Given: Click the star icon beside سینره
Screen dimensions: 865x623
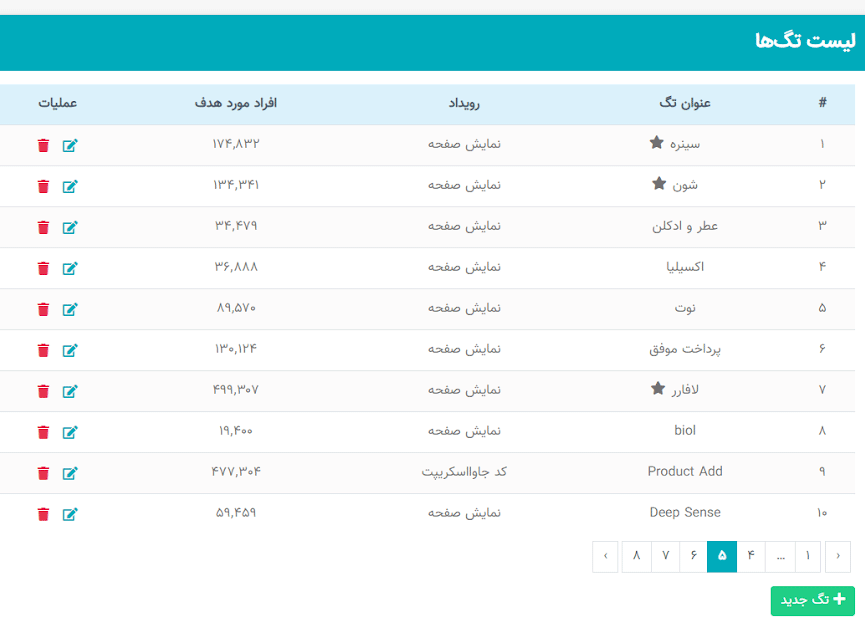Looking at the screenshot, I should click(656, 142).
